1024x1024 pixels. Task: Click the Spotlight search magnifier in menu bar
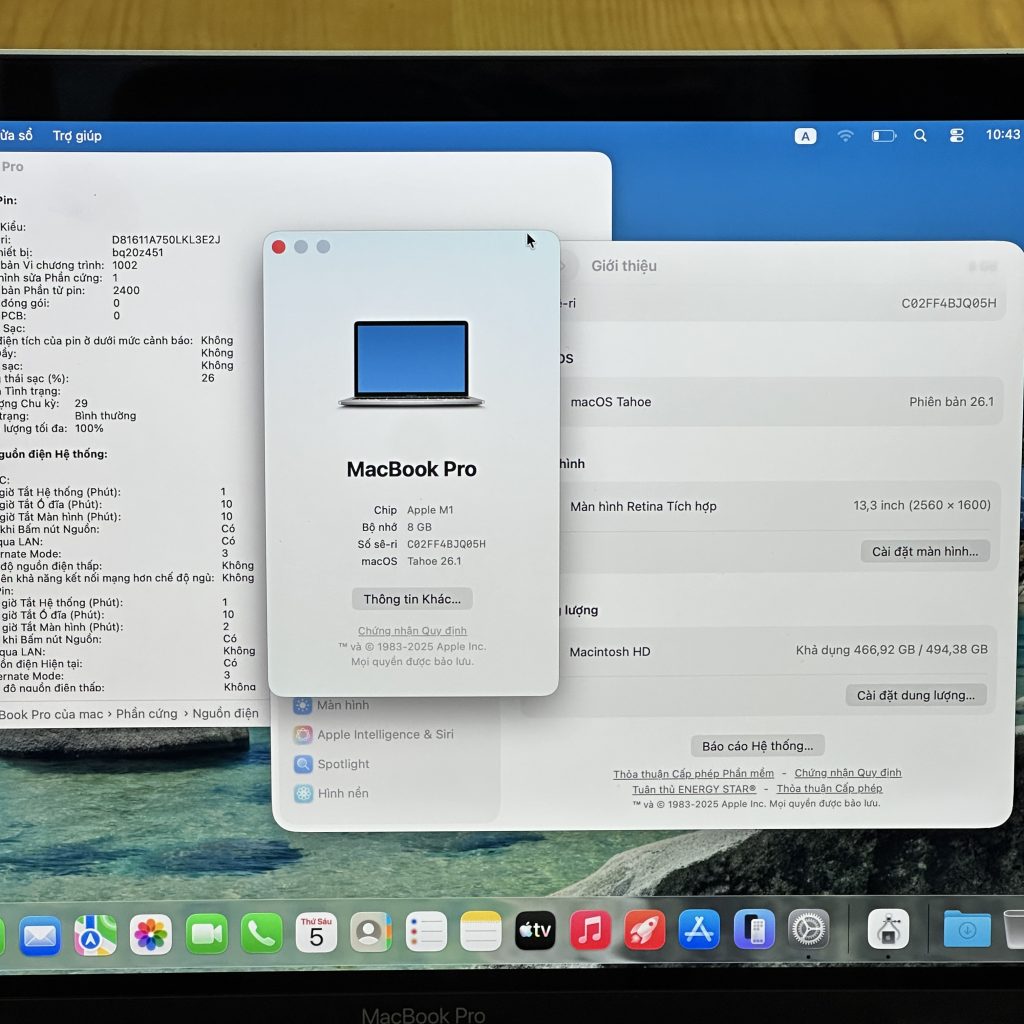click(x=919, y=135)
